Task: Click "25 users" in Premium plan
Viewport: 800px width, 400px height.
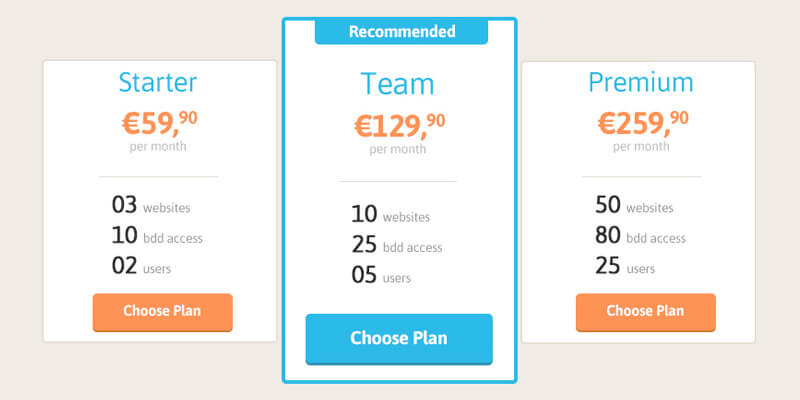Action: tap(625, 268)
